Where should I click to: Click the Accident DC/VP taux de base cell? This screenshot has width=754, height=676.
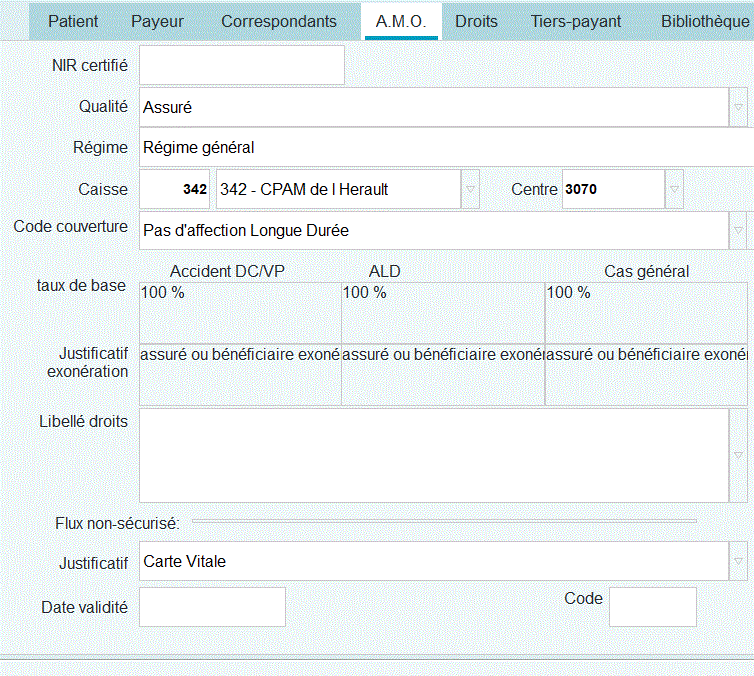pyautogui.click(x=240, y=312)
